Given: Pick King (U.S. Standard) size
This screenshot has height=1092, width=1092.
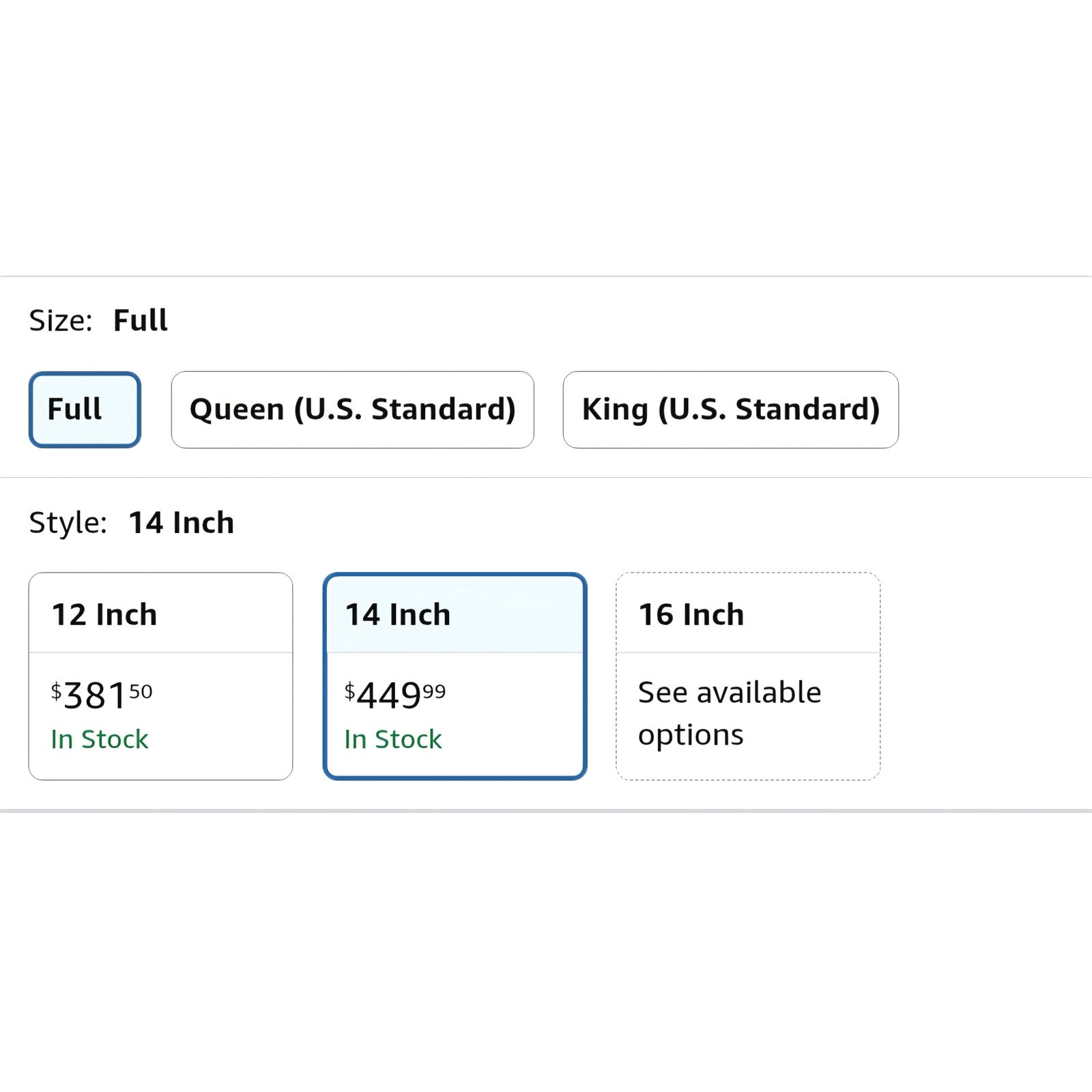Looking at the screenshot, I should coord(730,409).
